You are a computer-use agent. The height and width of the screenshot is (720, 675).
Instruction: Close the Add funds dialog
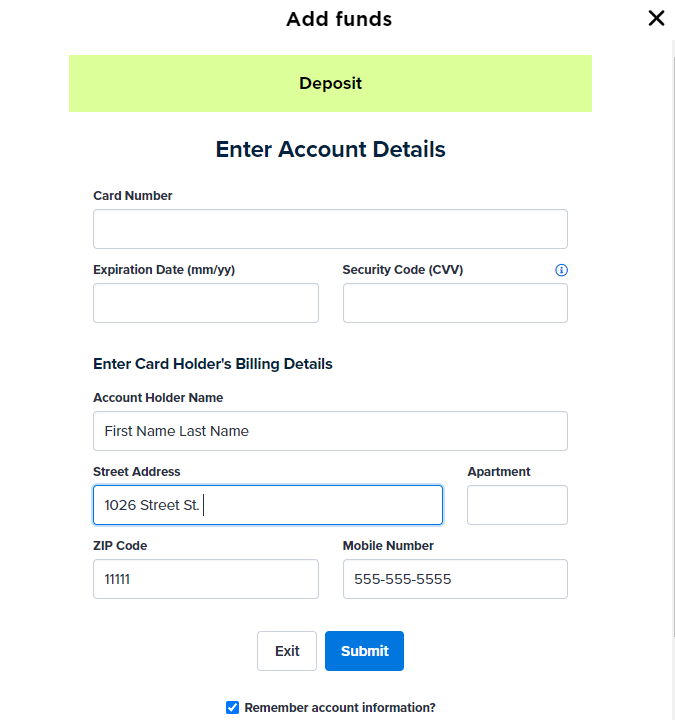pyautogui.click(x=656, y=18)
